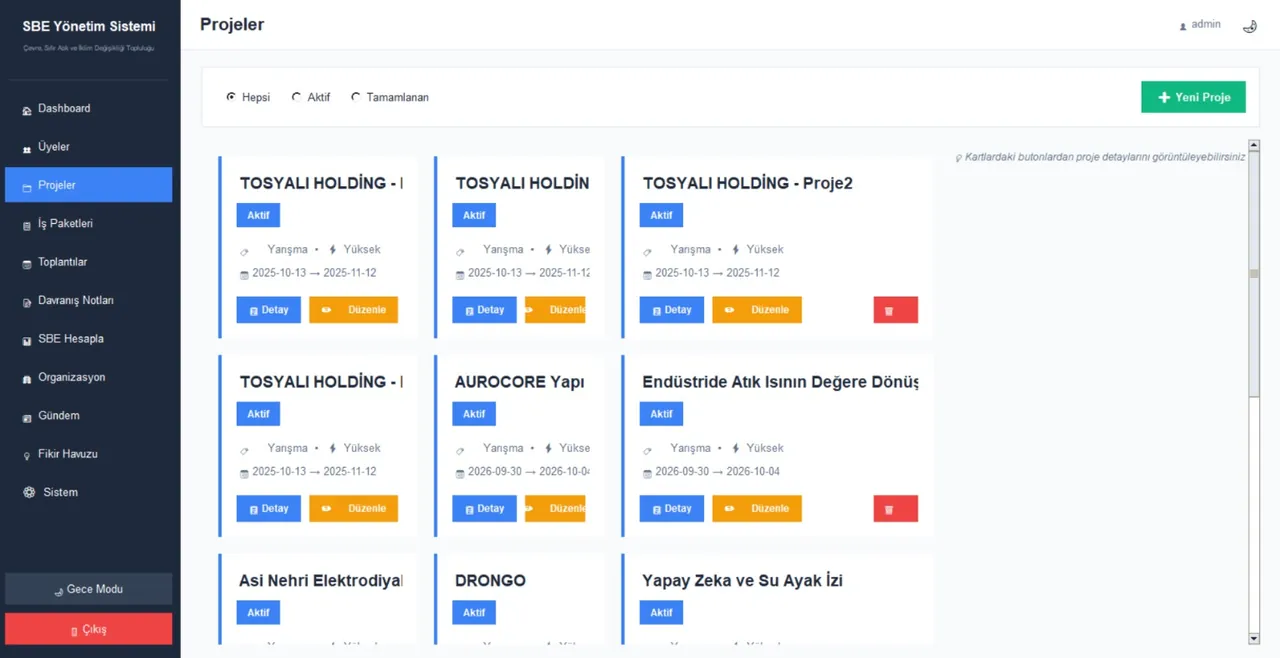Click the TOSYALI HOLDİNG - Proje2 title
The image size is (1280, 658).
747,184
